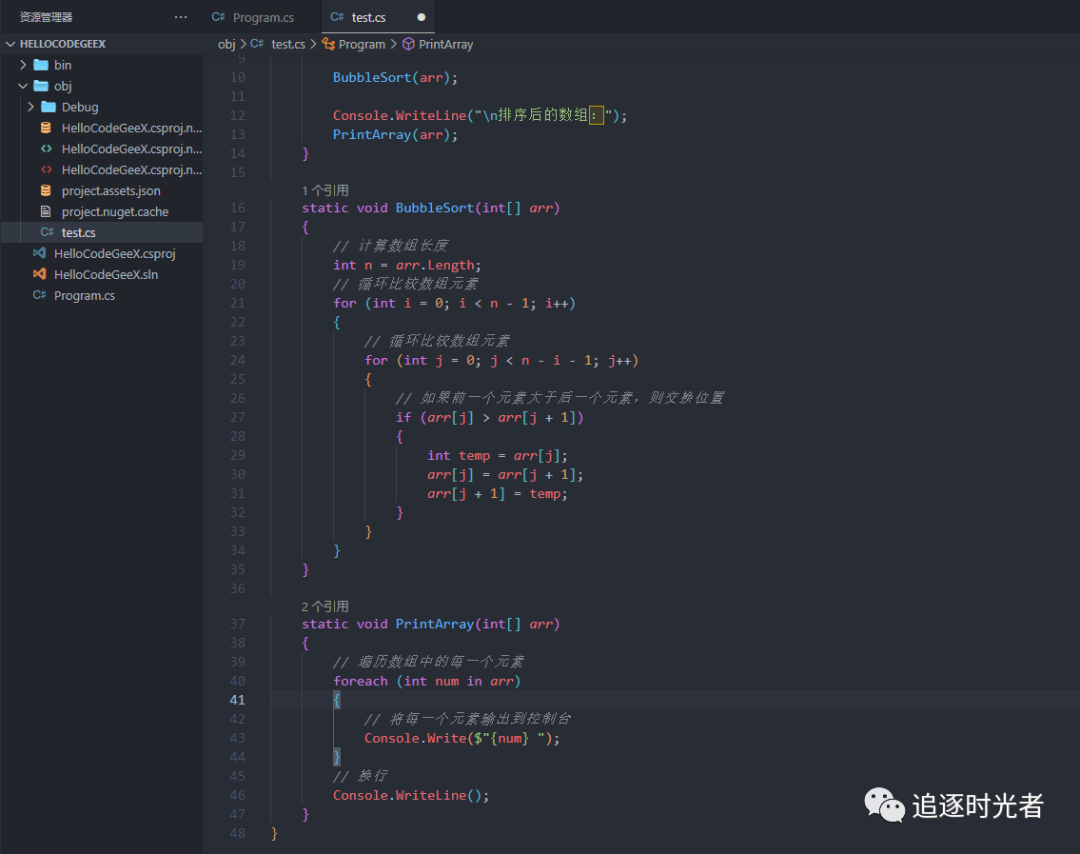Click the C# icon on Program.cs tab
The width and height of the screenshot is (1080, 854).
218,17
